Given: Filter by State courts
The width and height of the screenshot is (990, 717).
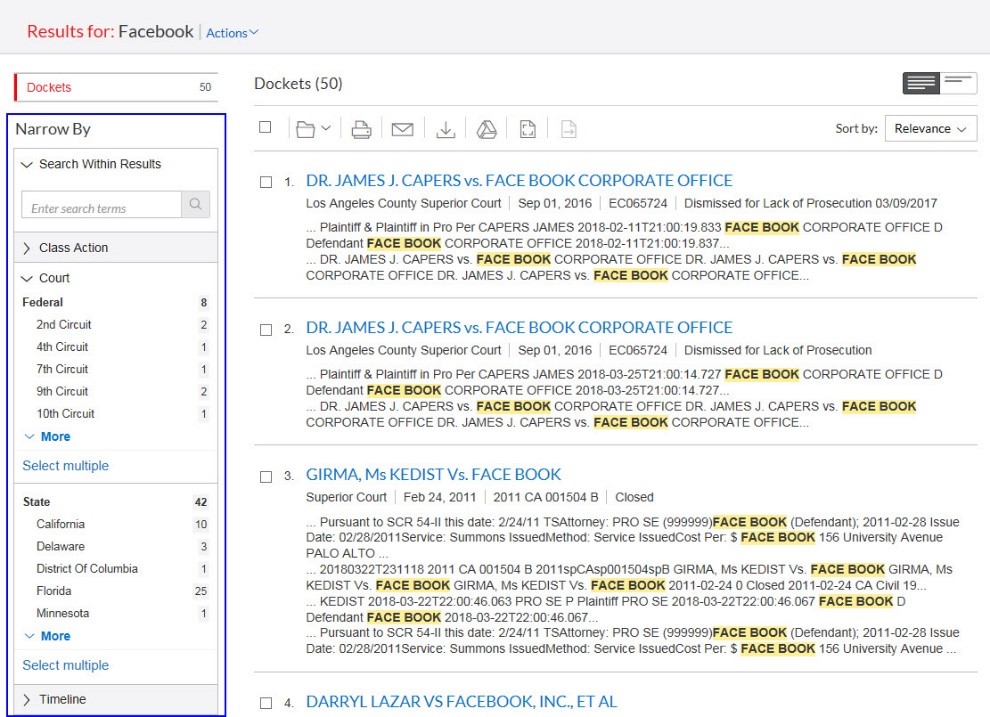Looking at the screenshot, I should click(x=36, y=502).
